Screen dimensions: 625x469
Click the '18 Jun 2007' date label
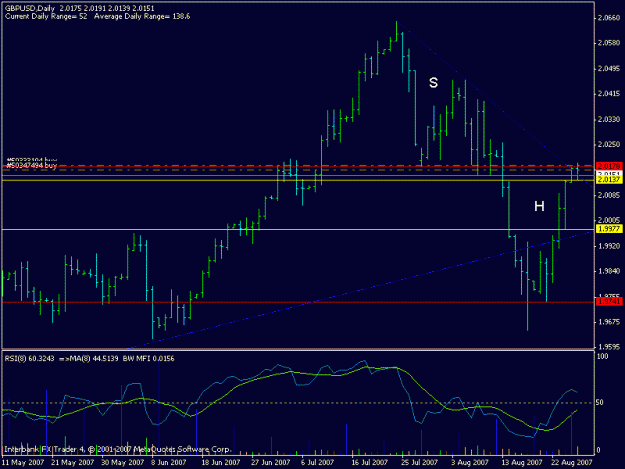click(x=220, y=462)
